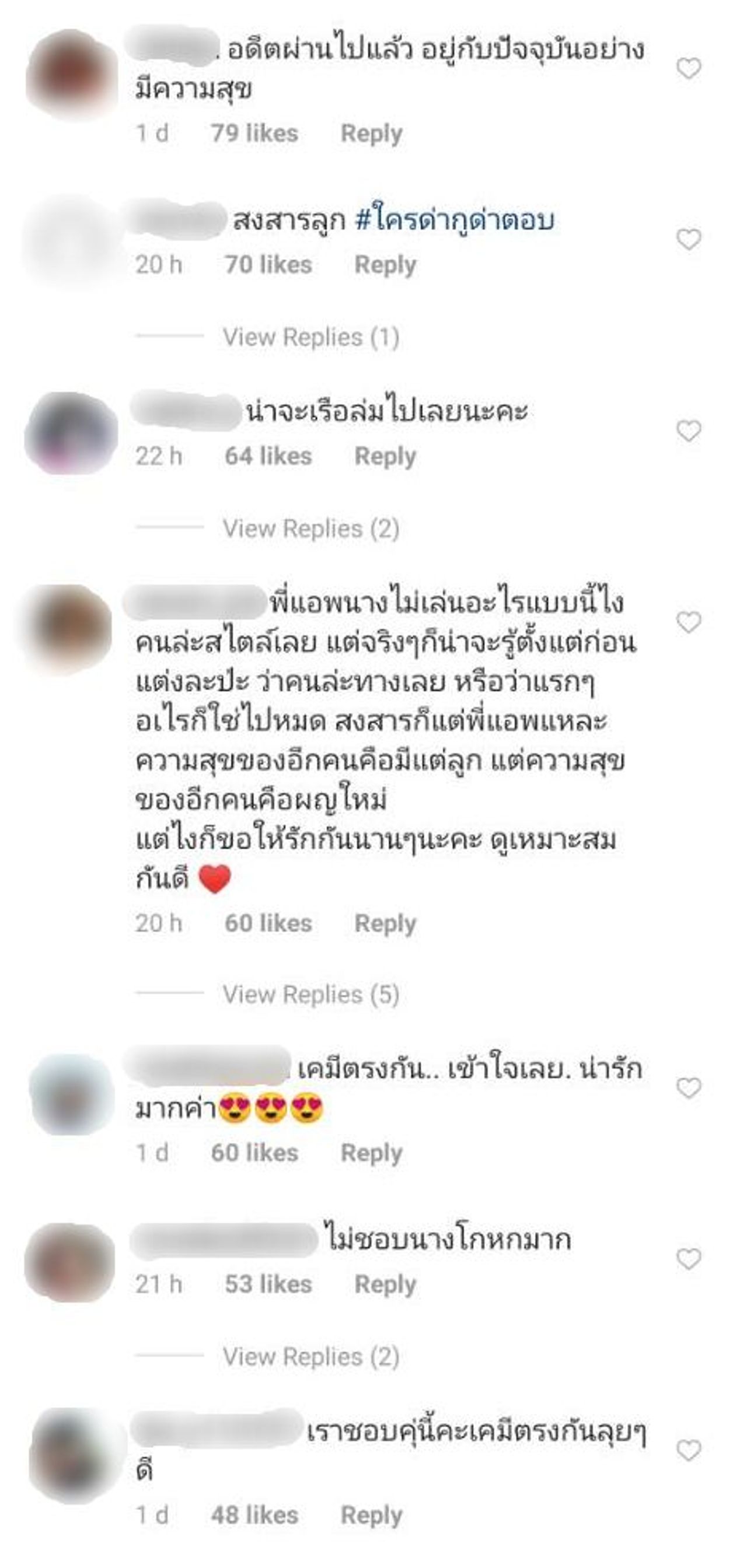Open the blue hashtag link #ใครด่ากูด่าตอบ

(x=454, y=220)
